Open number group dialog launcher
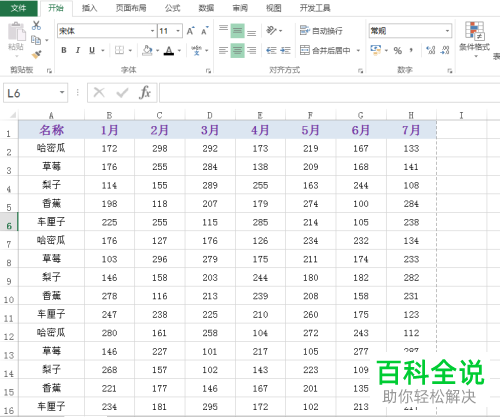The width and height of the screenshot is (500, 417). pos(450,71)
